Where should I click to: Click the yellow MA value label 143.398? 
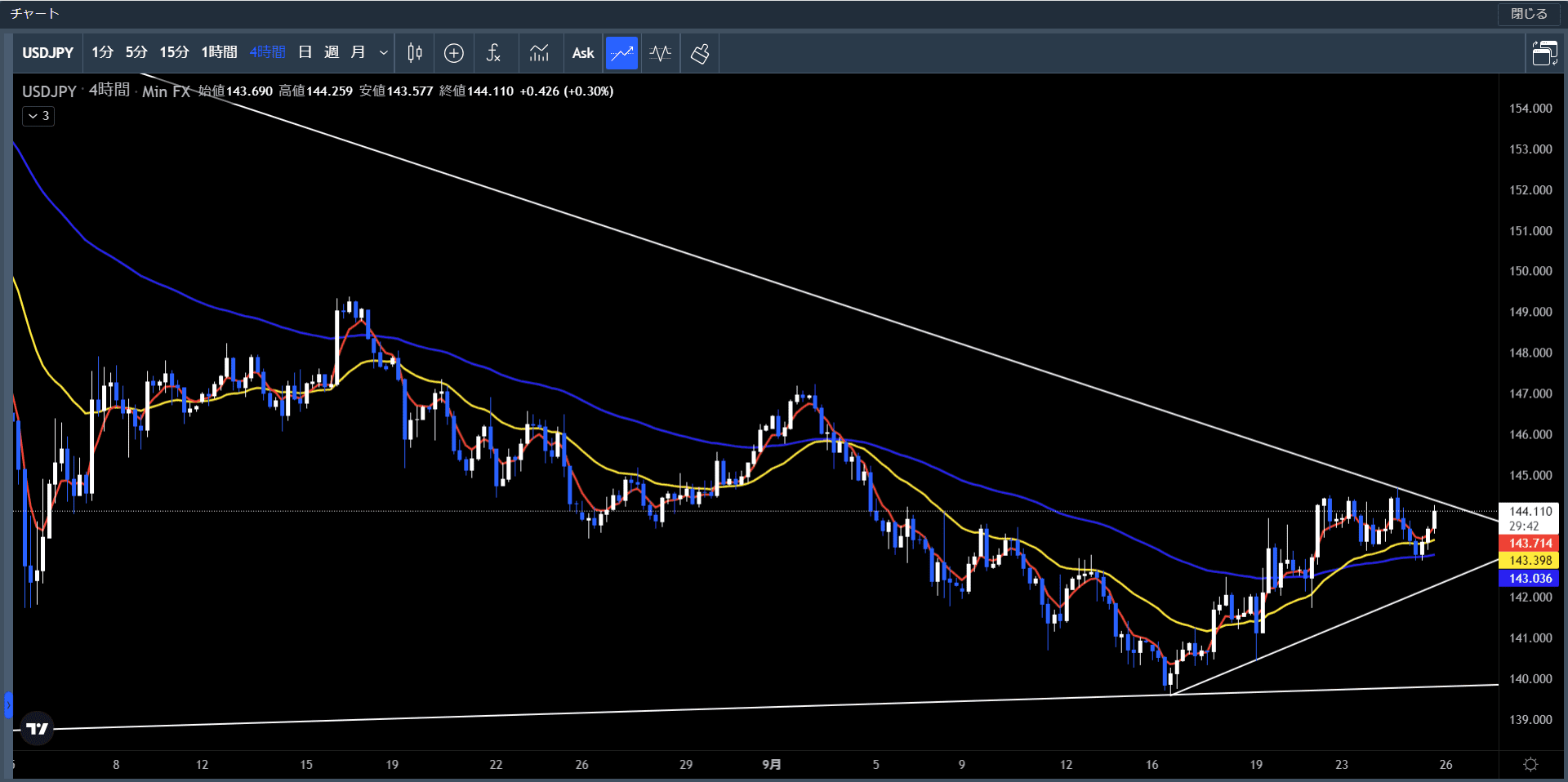[x=1530, y=561]
